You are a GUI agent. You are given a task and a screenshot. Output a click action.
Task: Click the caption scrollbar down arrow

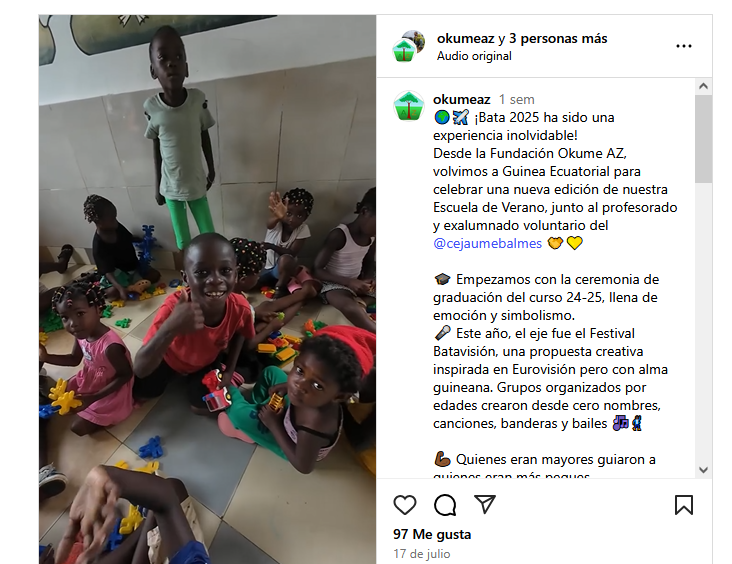point(703,470)
